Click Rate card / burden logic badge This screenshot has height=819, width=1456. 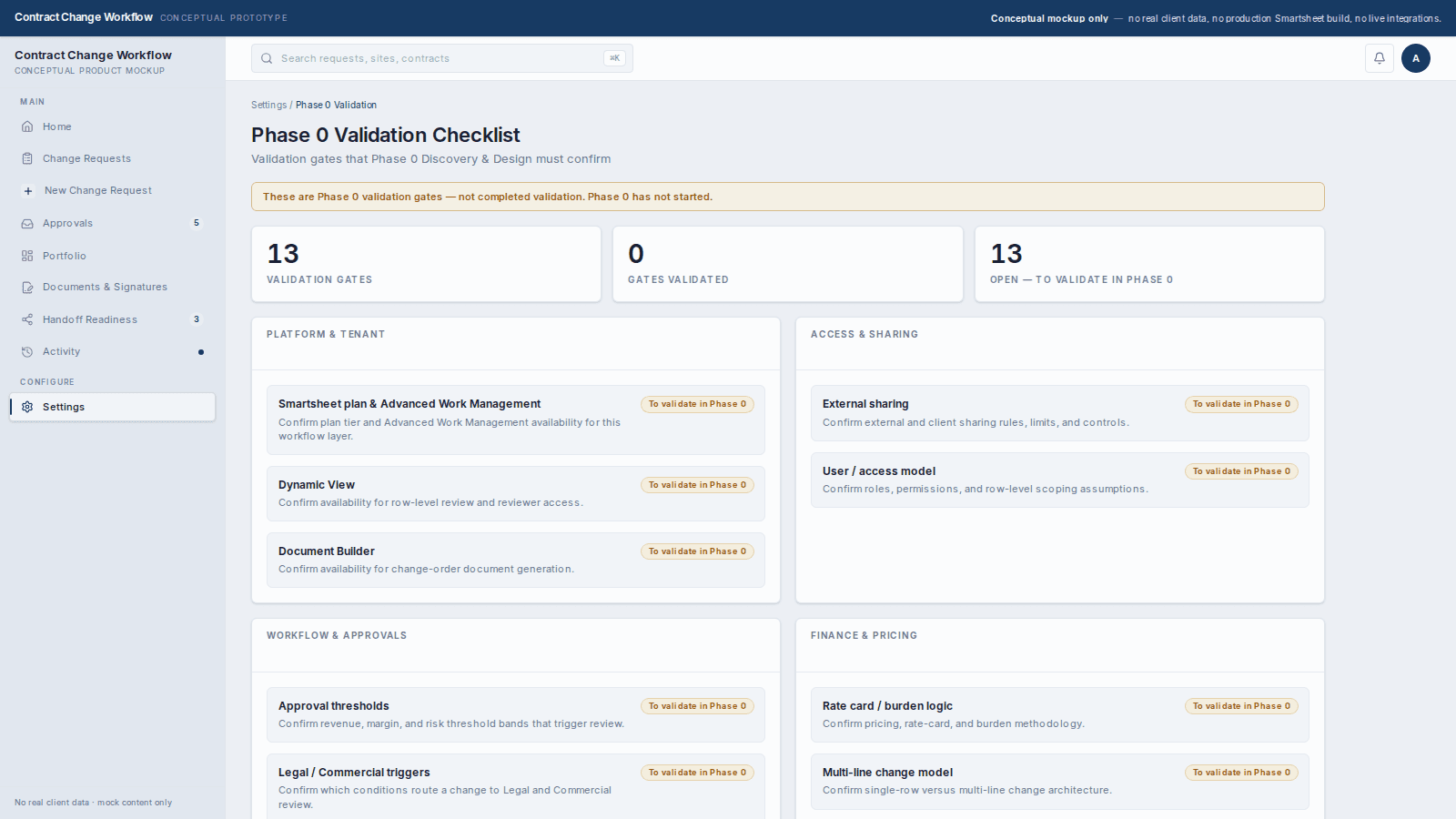pyautogui.click(x=1241, y=706)
